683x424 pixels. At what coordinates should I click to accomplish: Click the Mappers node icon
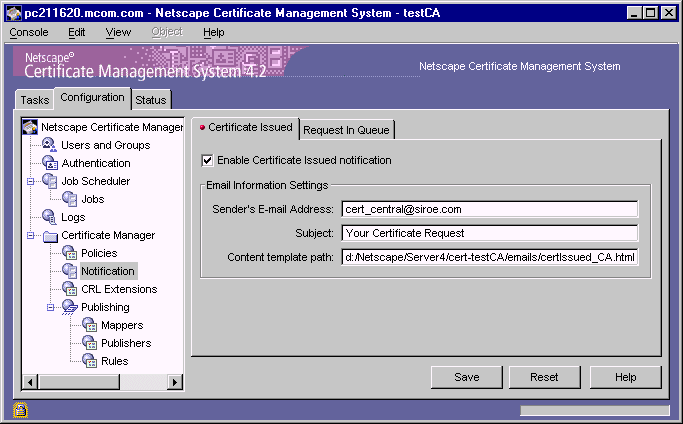(x=90, y=325)
